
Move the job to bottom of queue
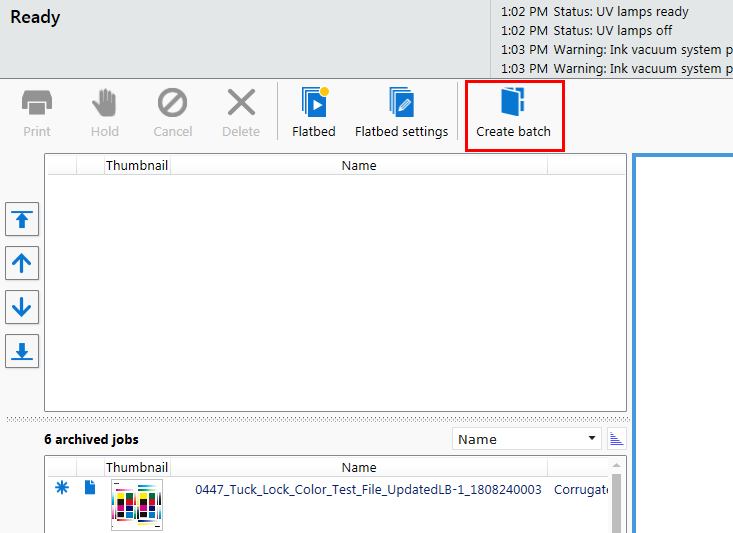click(23, 351)
